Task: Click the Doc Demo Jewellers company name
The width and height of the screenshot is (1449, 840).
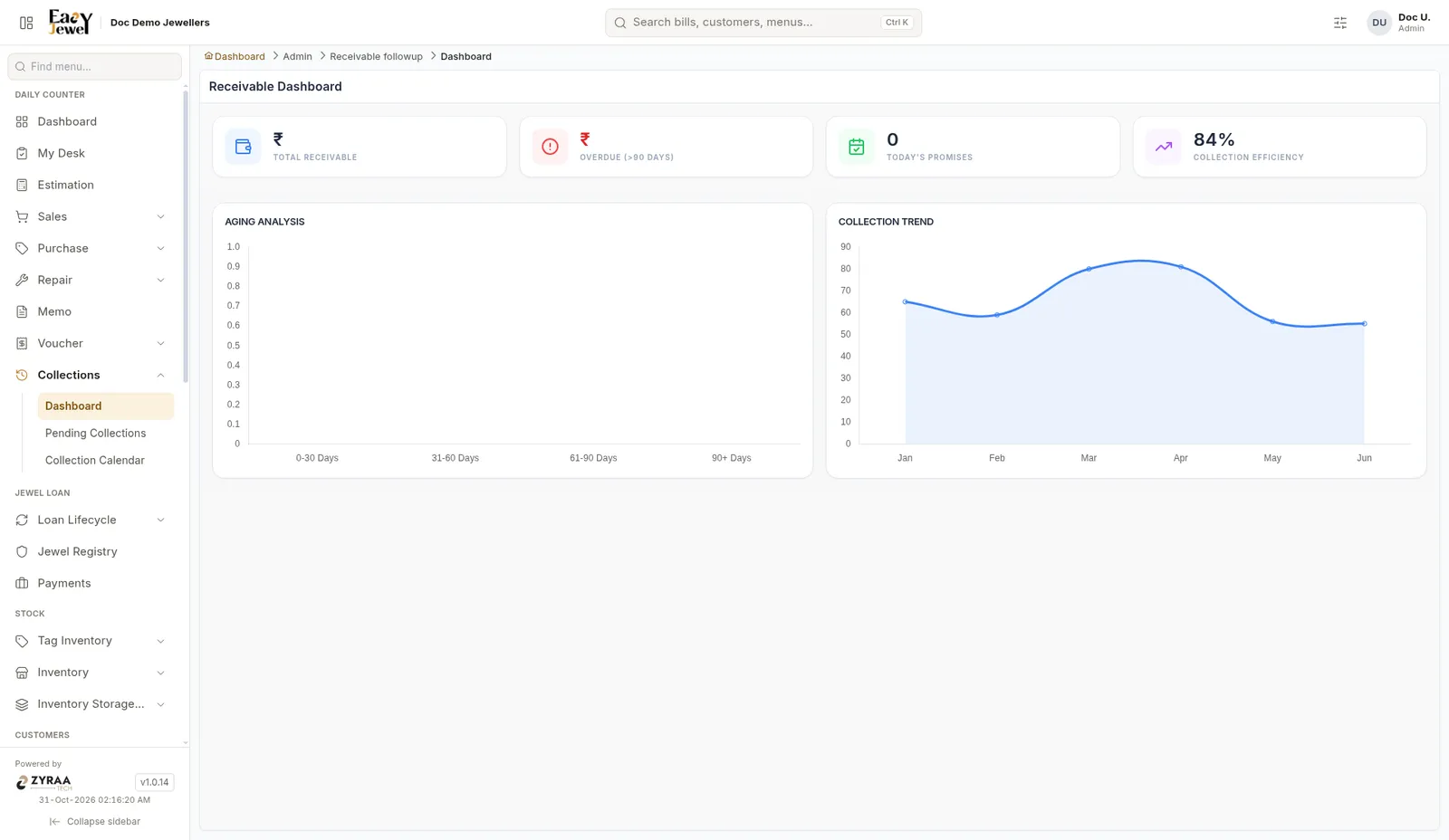Action: (159, 23)
